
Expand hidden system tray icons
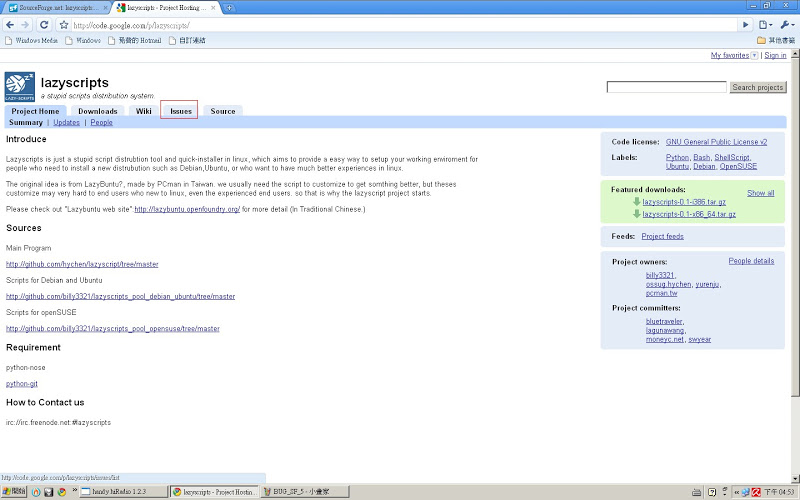click(737, 492)
